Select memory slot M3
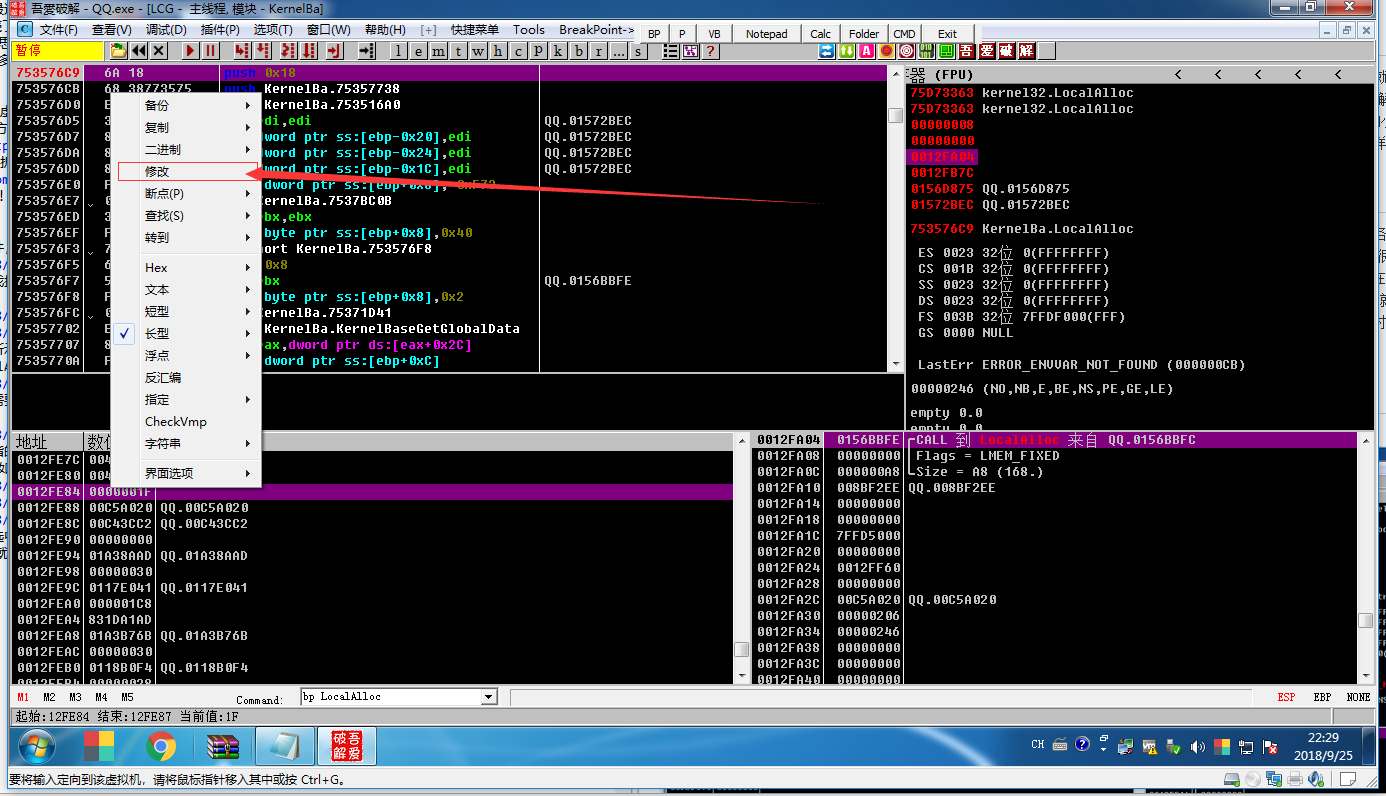 tap(75, 697)
